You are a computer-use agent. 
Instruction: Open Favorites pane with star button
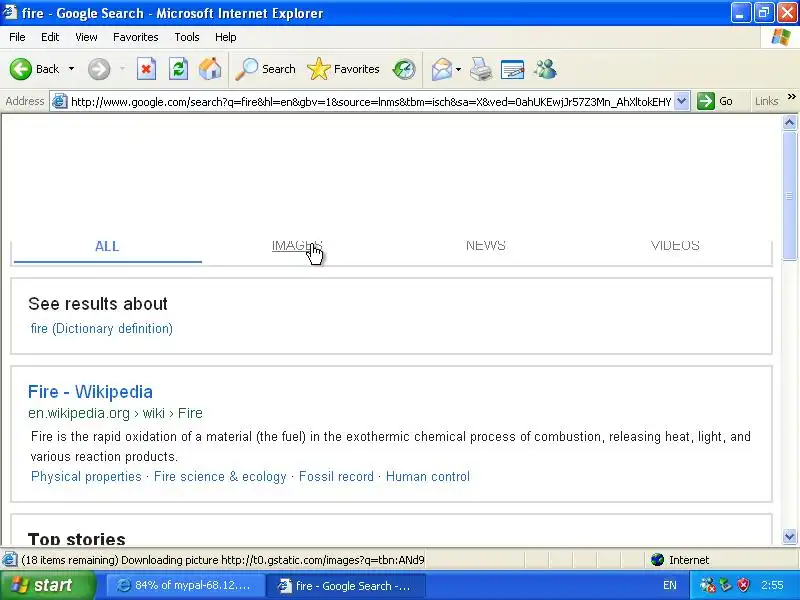[343, 69]
